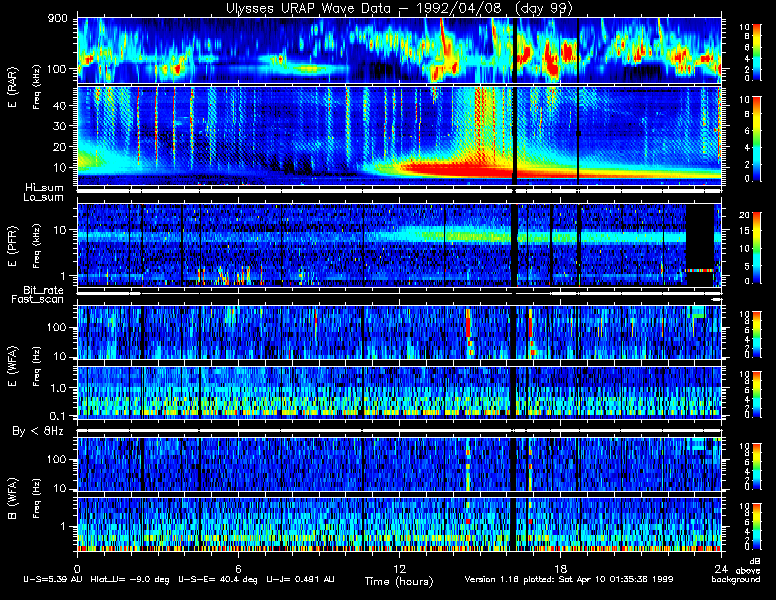The image size is (776, 600).
Task: Click the '24' hour tick on time axis
Action: (721, 568)
